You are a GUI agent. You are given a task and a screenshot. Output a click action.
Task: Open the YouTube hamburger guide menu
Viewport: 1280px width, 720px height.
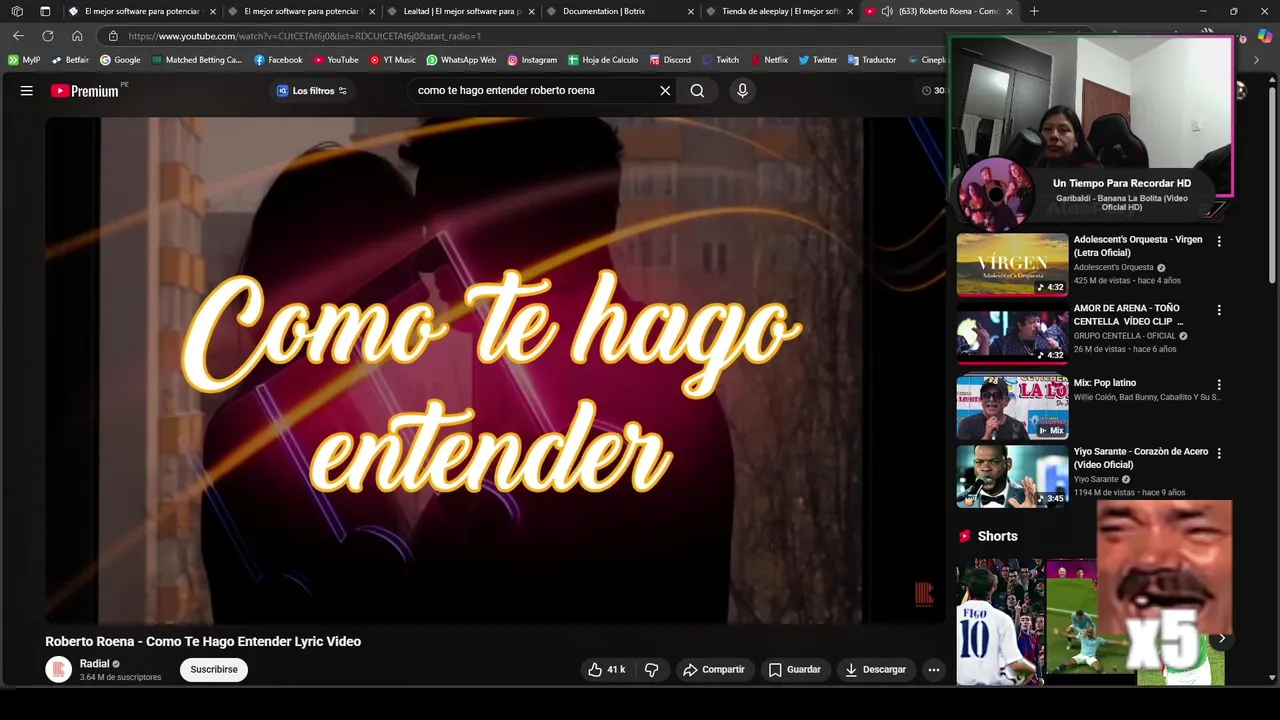(27, 91)
